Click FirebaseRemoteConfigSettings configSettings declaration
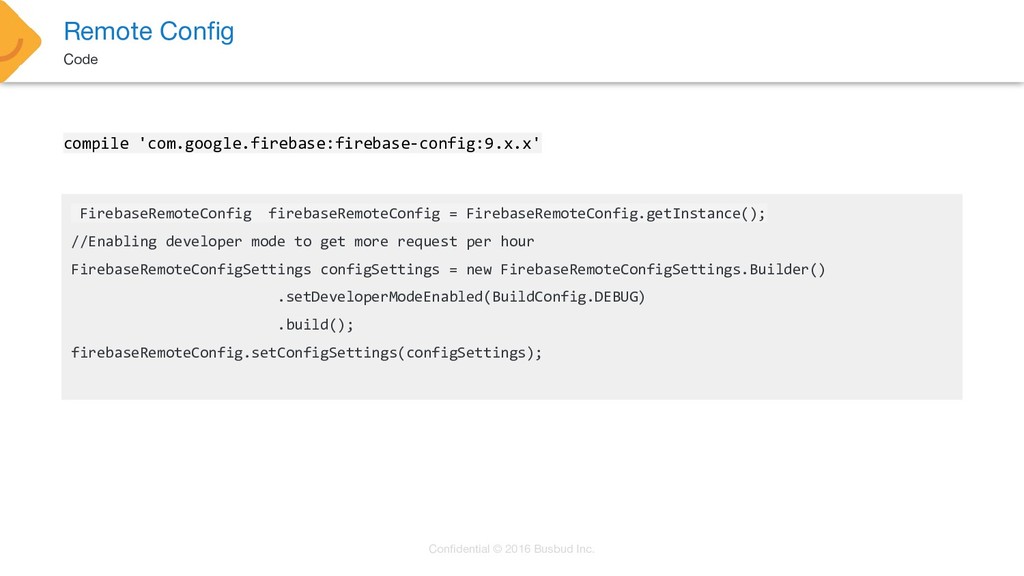Viewport: 1024px width, 576px height. (x=255, y=270)
